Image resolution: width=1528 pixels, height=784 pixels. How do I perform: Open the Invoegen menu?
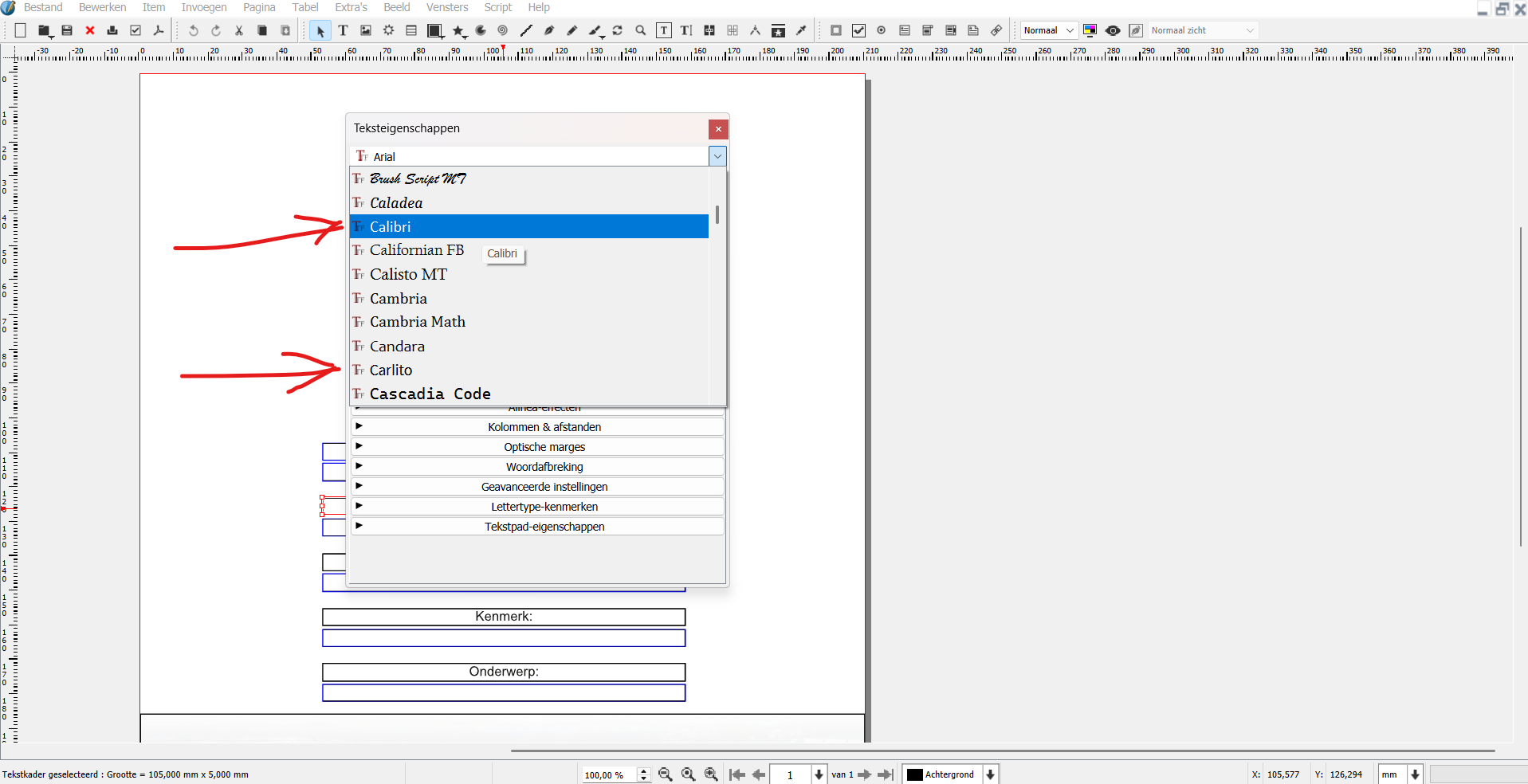coord(204,7)
